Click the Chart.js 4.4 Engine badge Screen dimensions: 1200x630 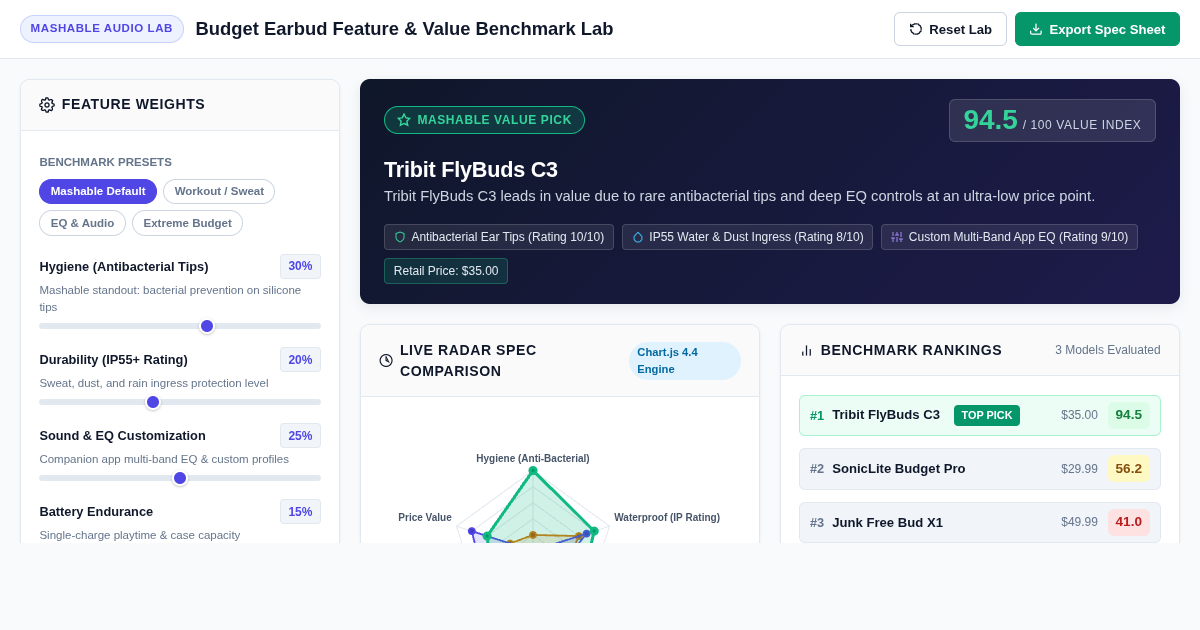[685, 361]
